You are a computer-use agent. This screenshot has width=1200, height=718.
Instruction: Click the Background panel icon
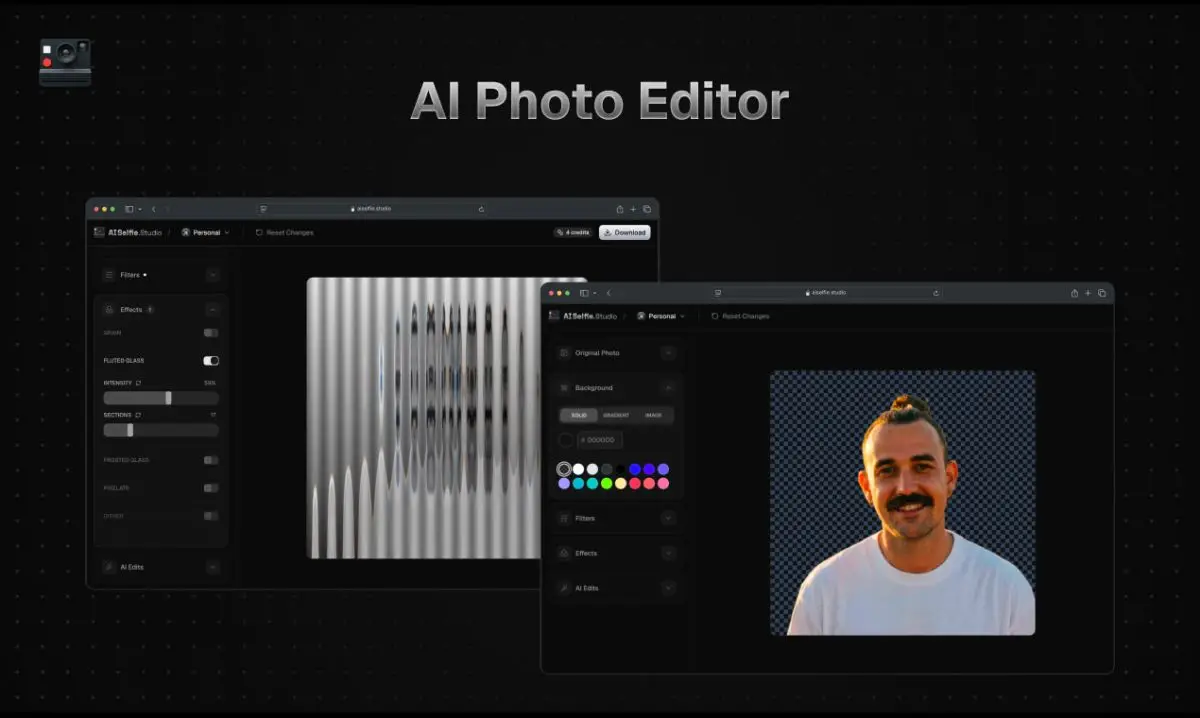563,387
